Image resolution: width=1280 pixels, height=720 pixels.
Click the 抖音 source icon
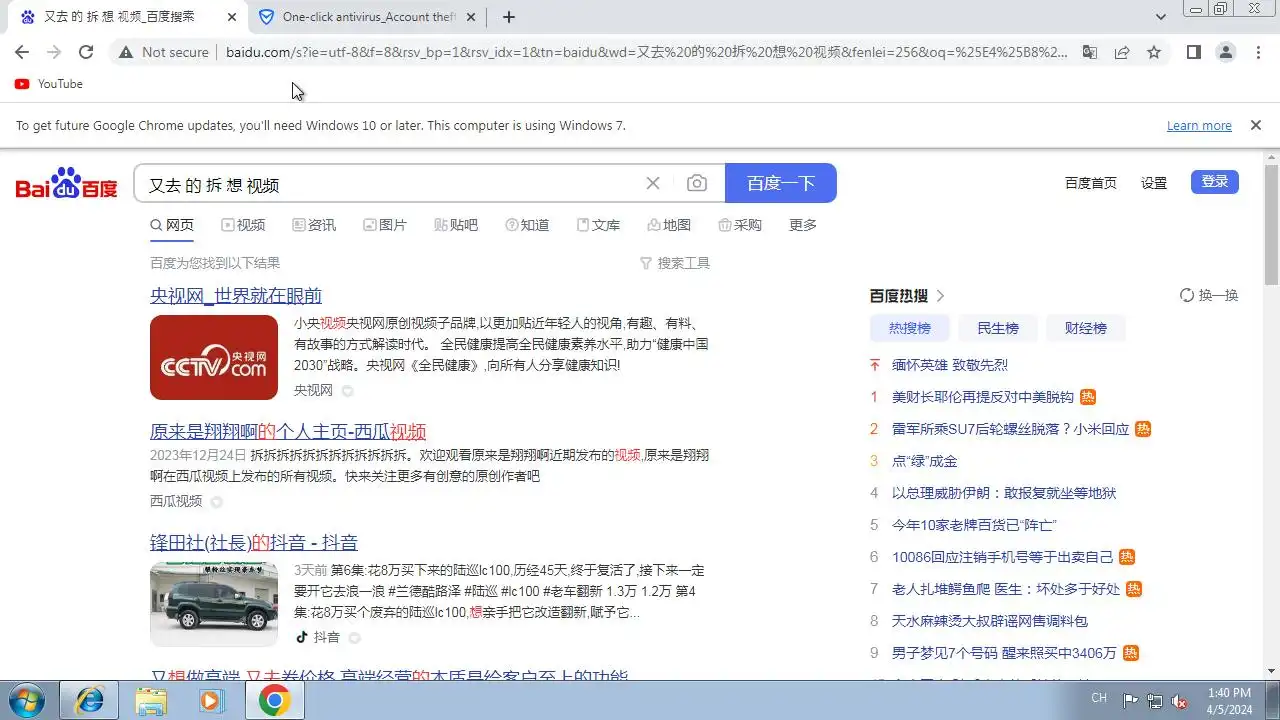pos(302,637)
